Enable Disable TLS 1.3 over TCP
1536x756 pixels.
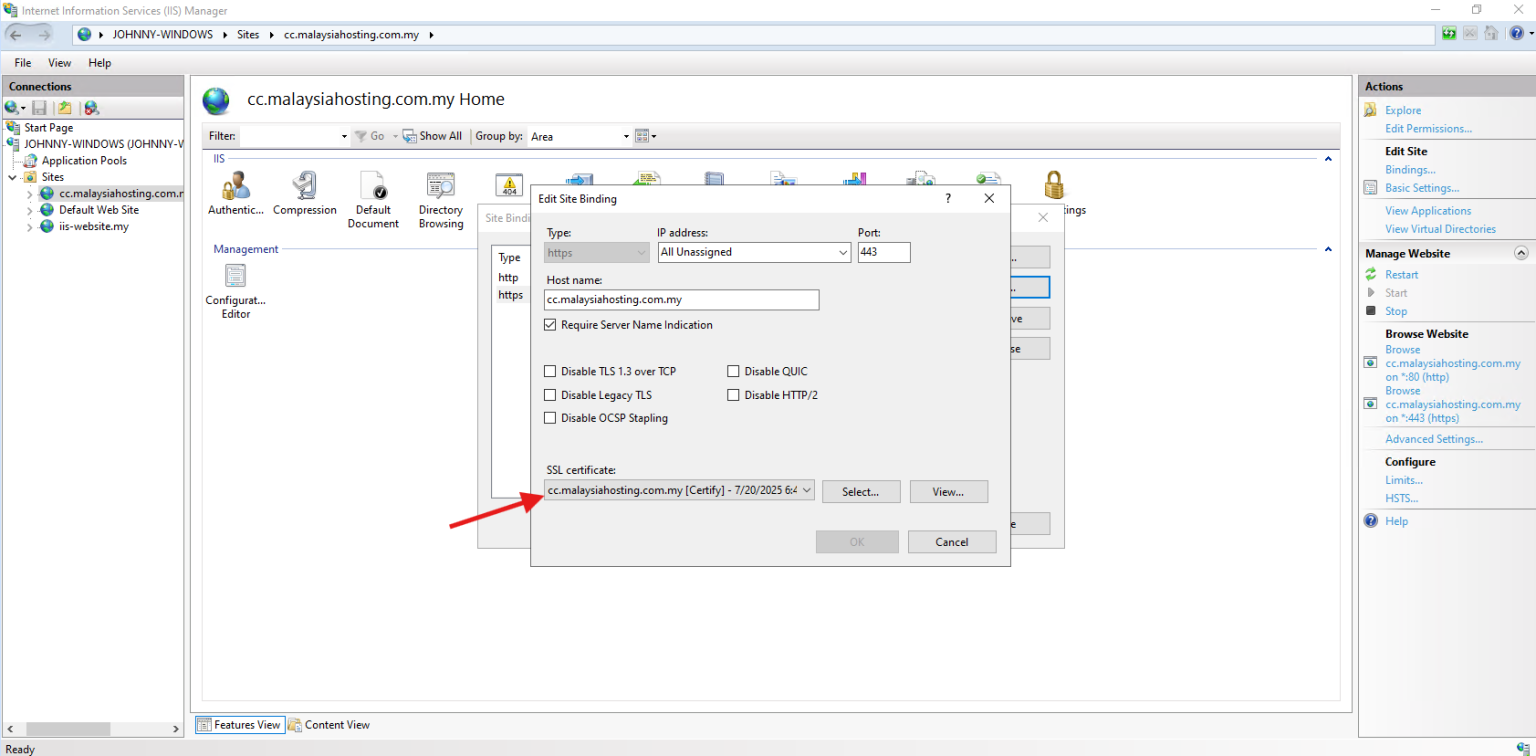click(550, 371)
